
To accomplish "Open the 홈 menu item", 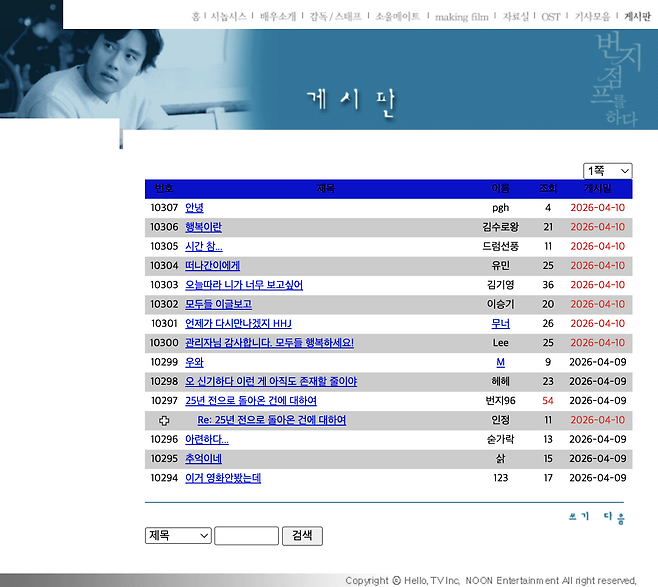I will click(196, 17).
